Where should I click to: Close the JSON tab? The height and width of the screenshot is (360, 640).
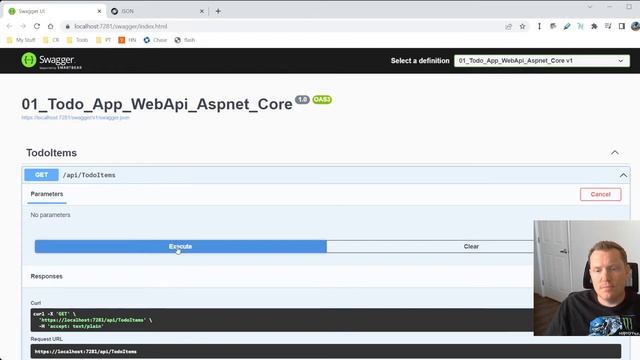[x=202, y=11]
